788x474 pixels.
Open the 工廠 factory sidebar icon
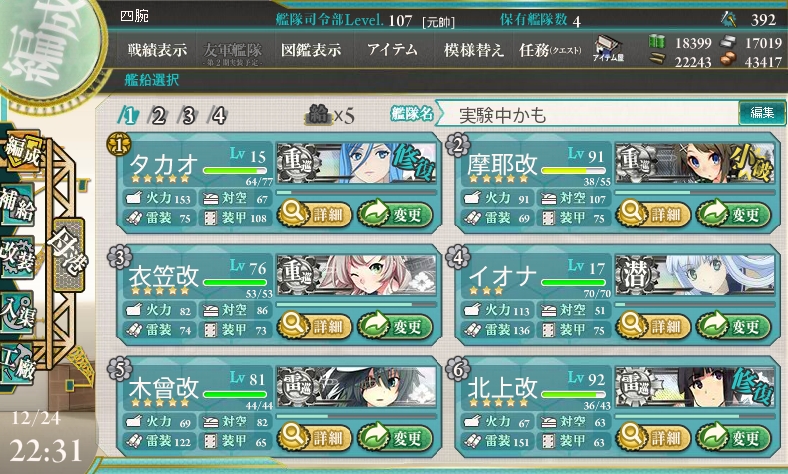click(x=18, y=364)
